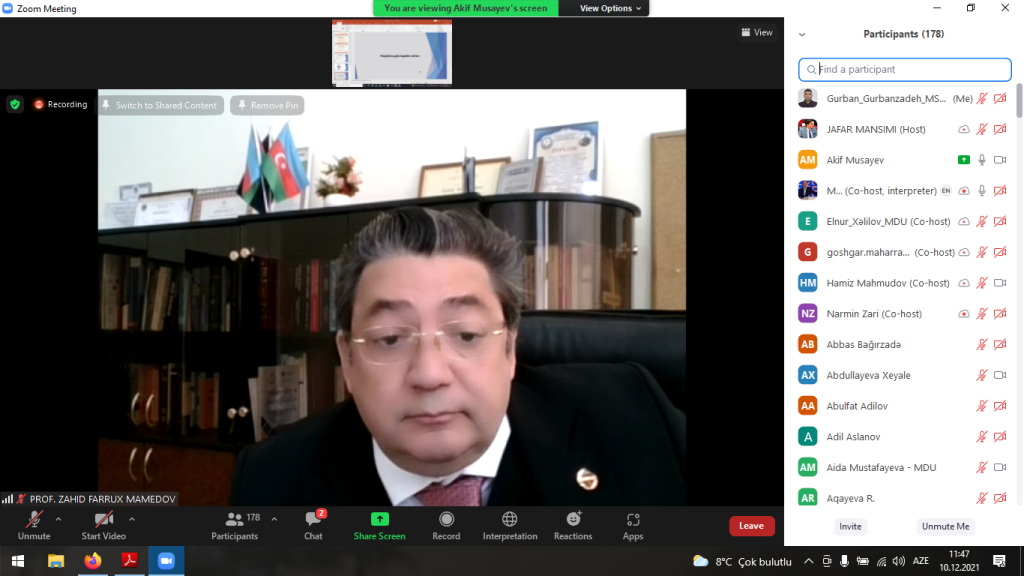Select participant Hamiz Mahmudov (Co-host)
This screenshot has width=1024, height=576.
pos(904,283)
